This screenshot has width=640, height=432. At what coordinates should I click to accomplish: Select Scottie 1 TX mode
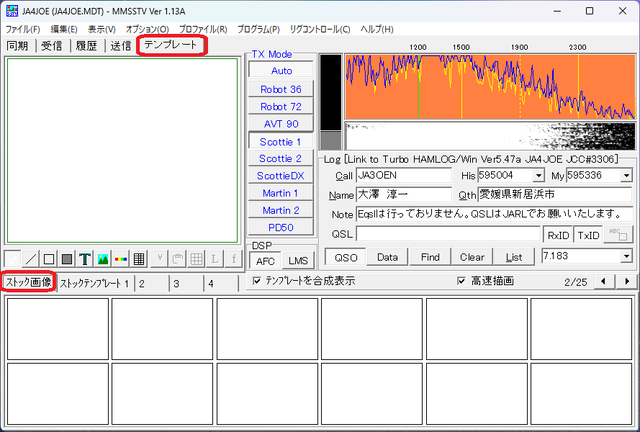(x=281, y=141)
